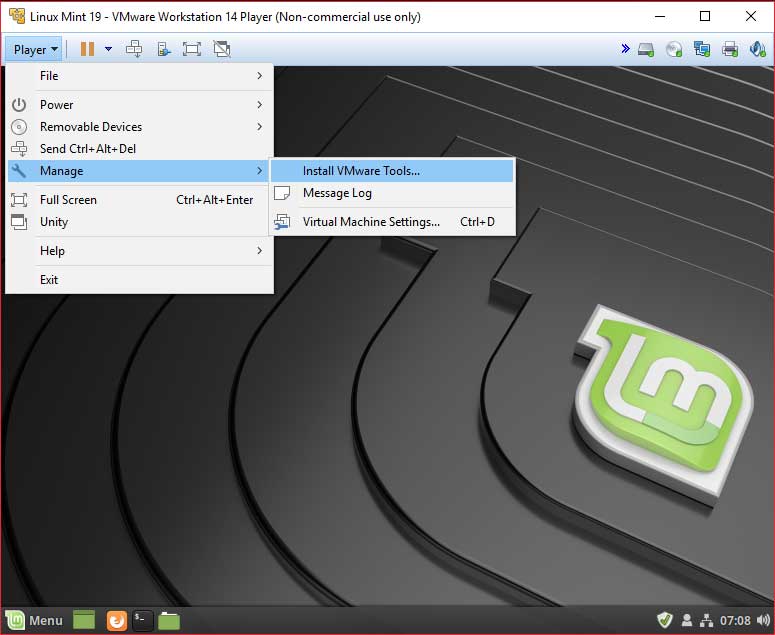This screenshot has width=775, height=635.
Task: Maximize the VMware Player window
Action: (x=705, y=16)
